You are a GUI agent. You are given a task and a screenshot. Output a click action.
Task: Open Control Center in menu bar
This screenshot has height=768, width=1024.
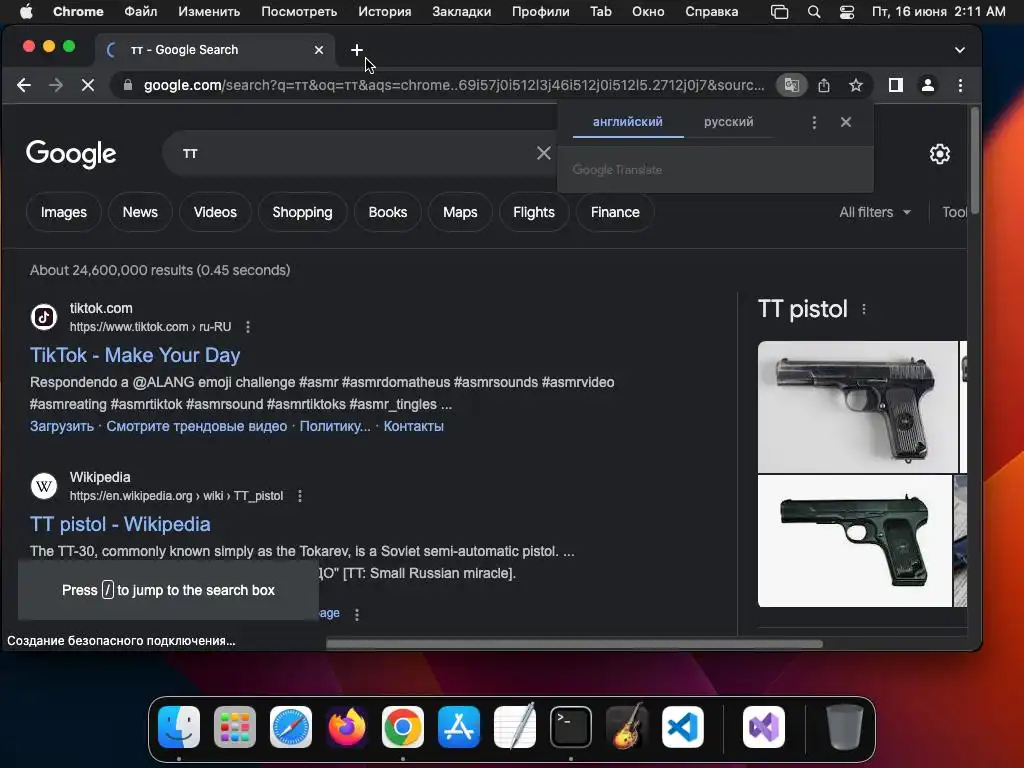click(x=847, y=12)
